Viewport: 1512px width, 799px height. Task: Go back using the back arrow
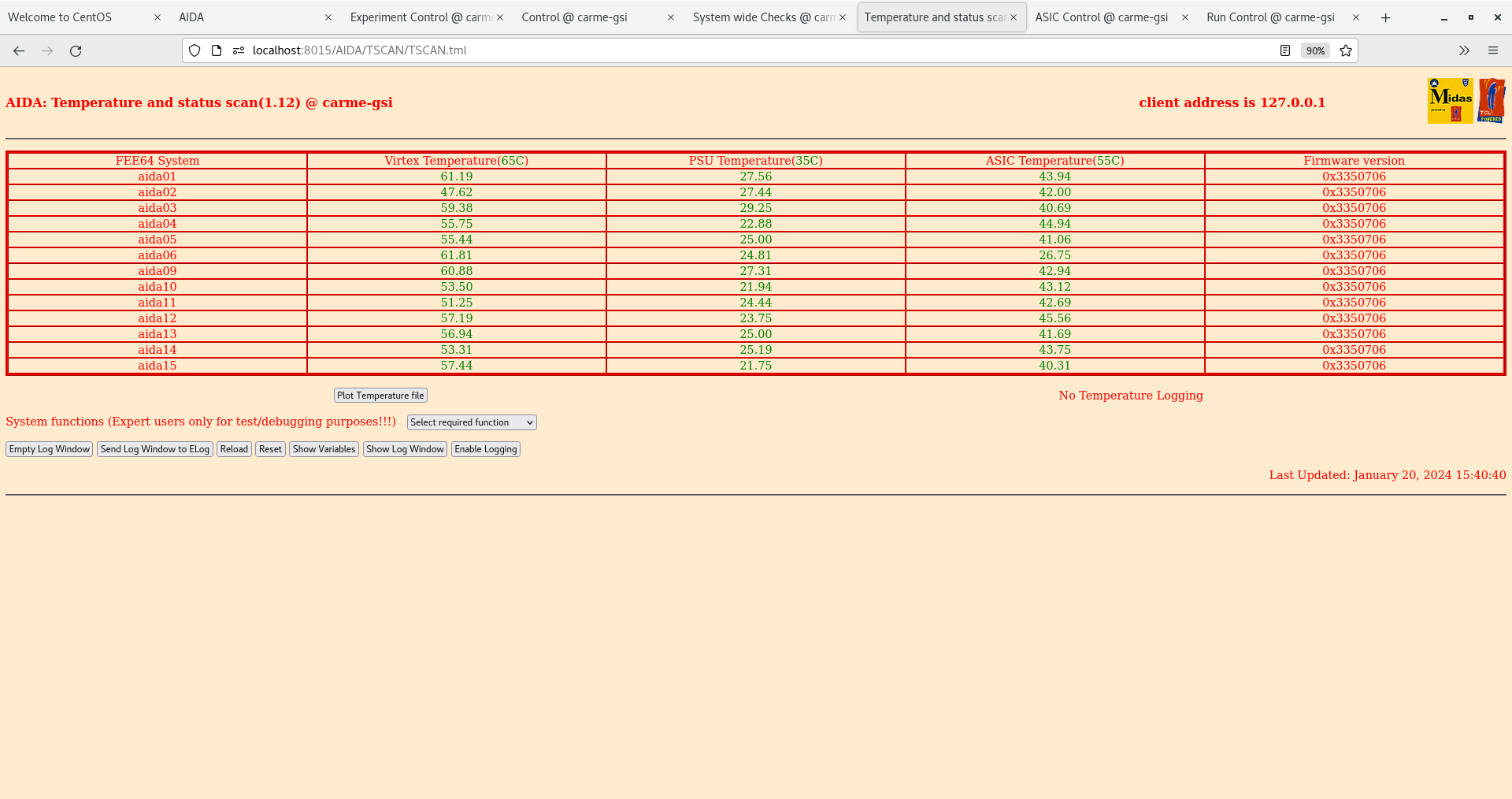point(19,50)
